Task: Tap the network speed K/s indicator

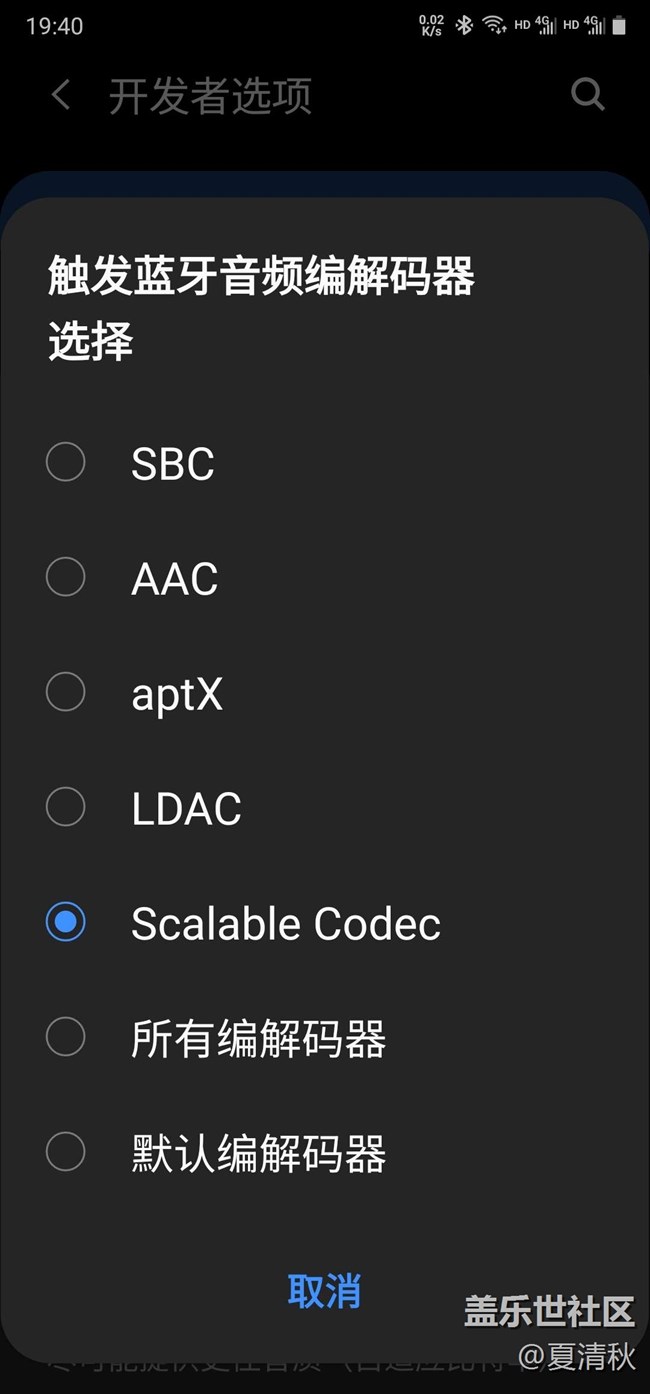Action: click(x=431, y=26)
